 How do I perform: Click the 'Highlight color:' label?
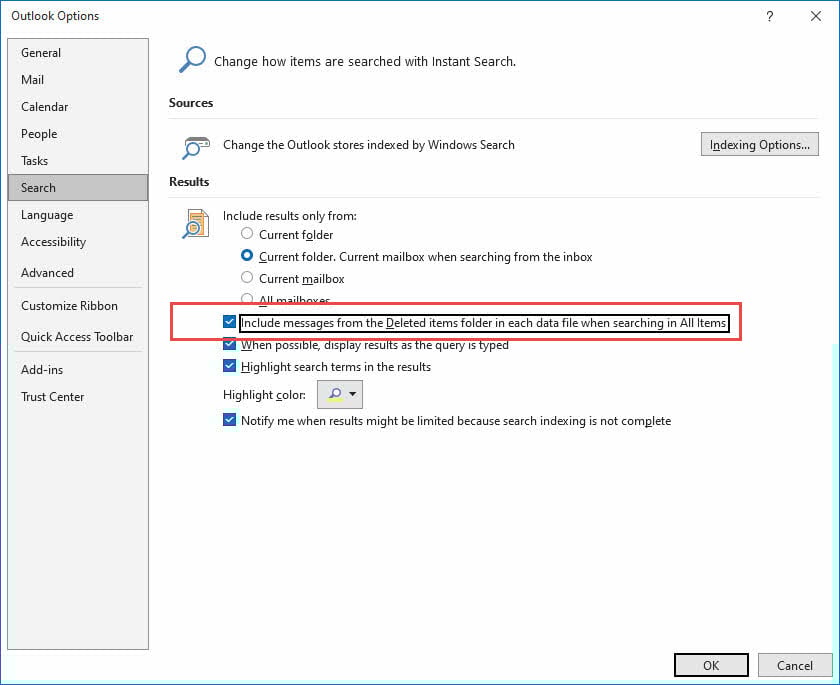(x=264, y=395)
